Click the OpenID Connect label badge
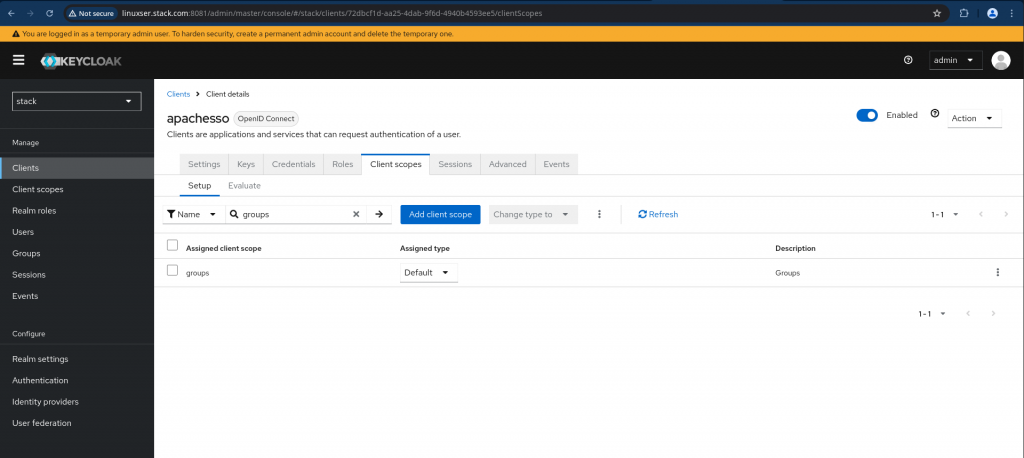The width and height of the screenshot is (1024, 458). point(266,119)
